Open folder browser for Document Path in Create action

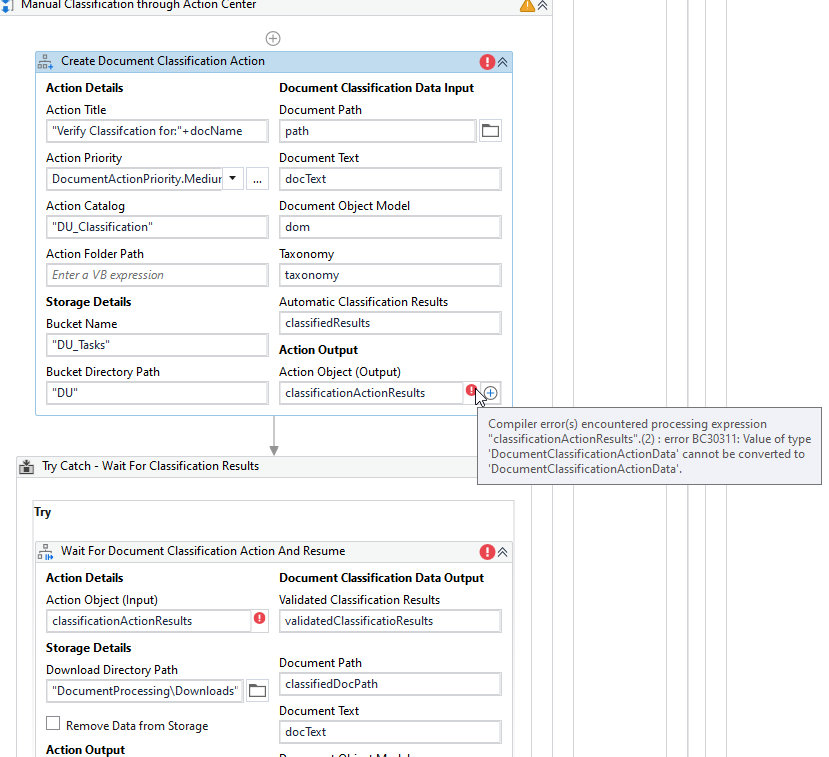click(490, 131)
